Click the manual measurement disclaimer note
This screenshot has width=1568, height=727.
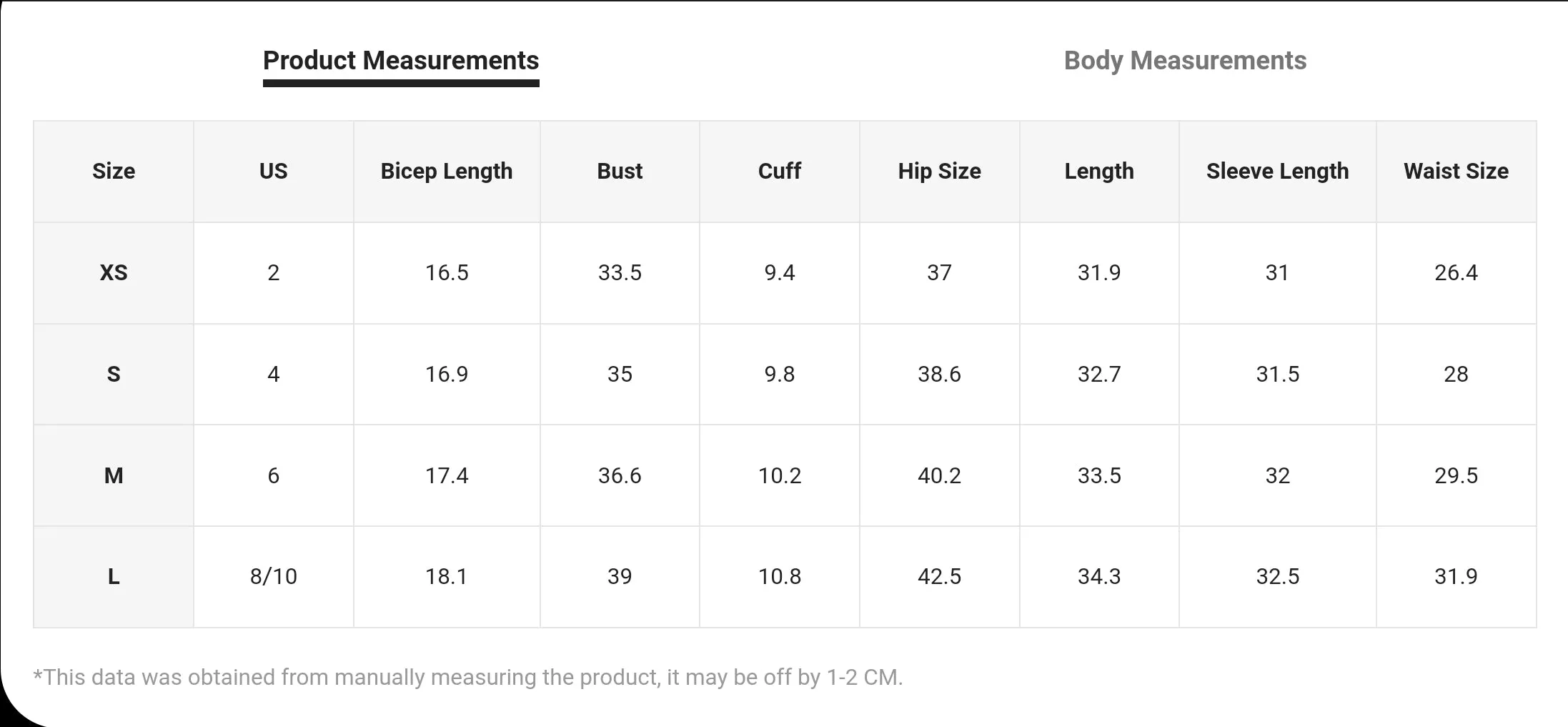(468, 677)
